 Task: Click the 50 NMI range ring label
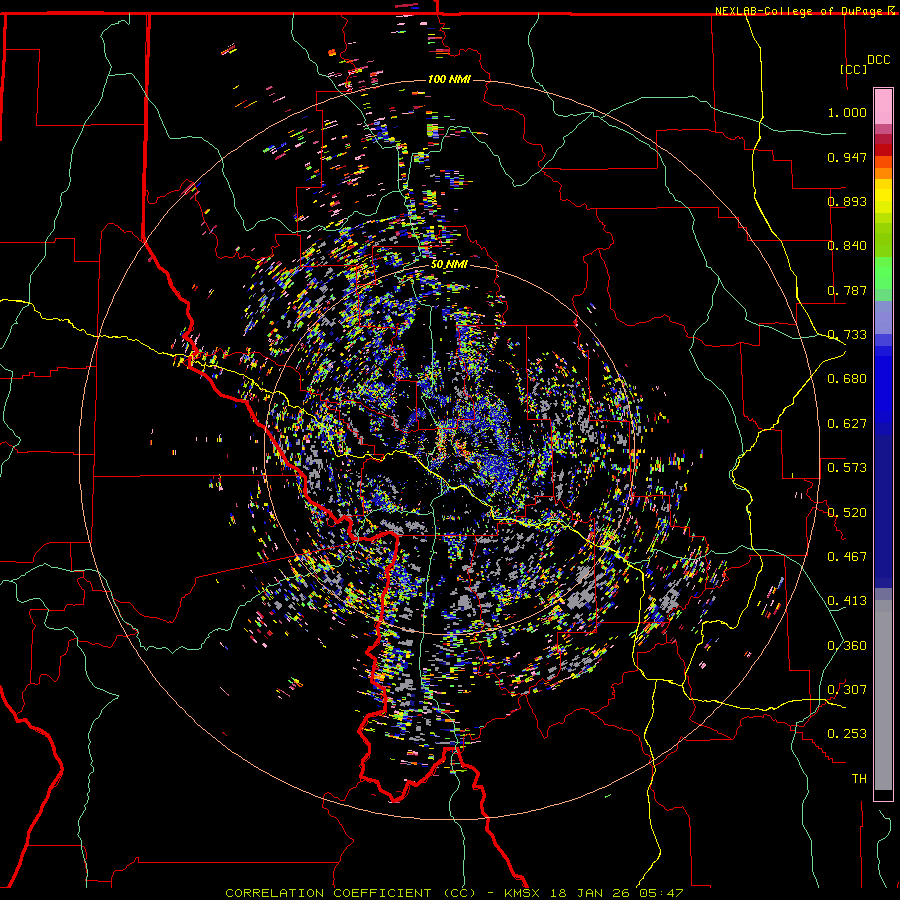coord(449,264)
